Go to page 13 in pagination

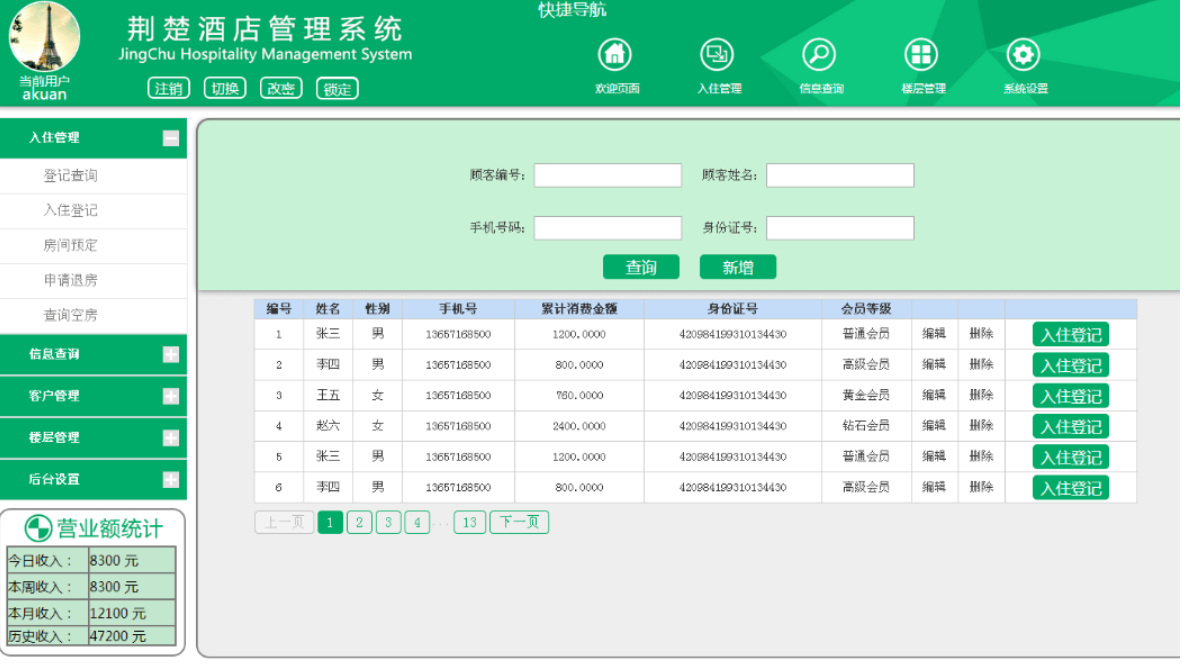click(x=469, y=523)
